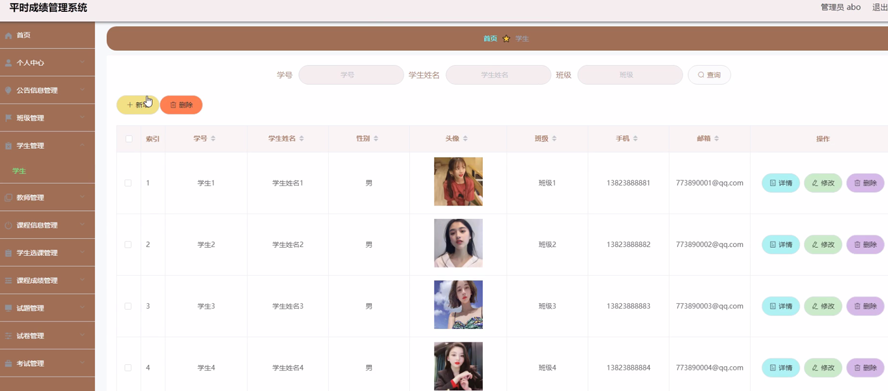The width and height of the screenshot is (888, 391).
Task: Click the avatar photo of 学生3
Action: (458, 305)
